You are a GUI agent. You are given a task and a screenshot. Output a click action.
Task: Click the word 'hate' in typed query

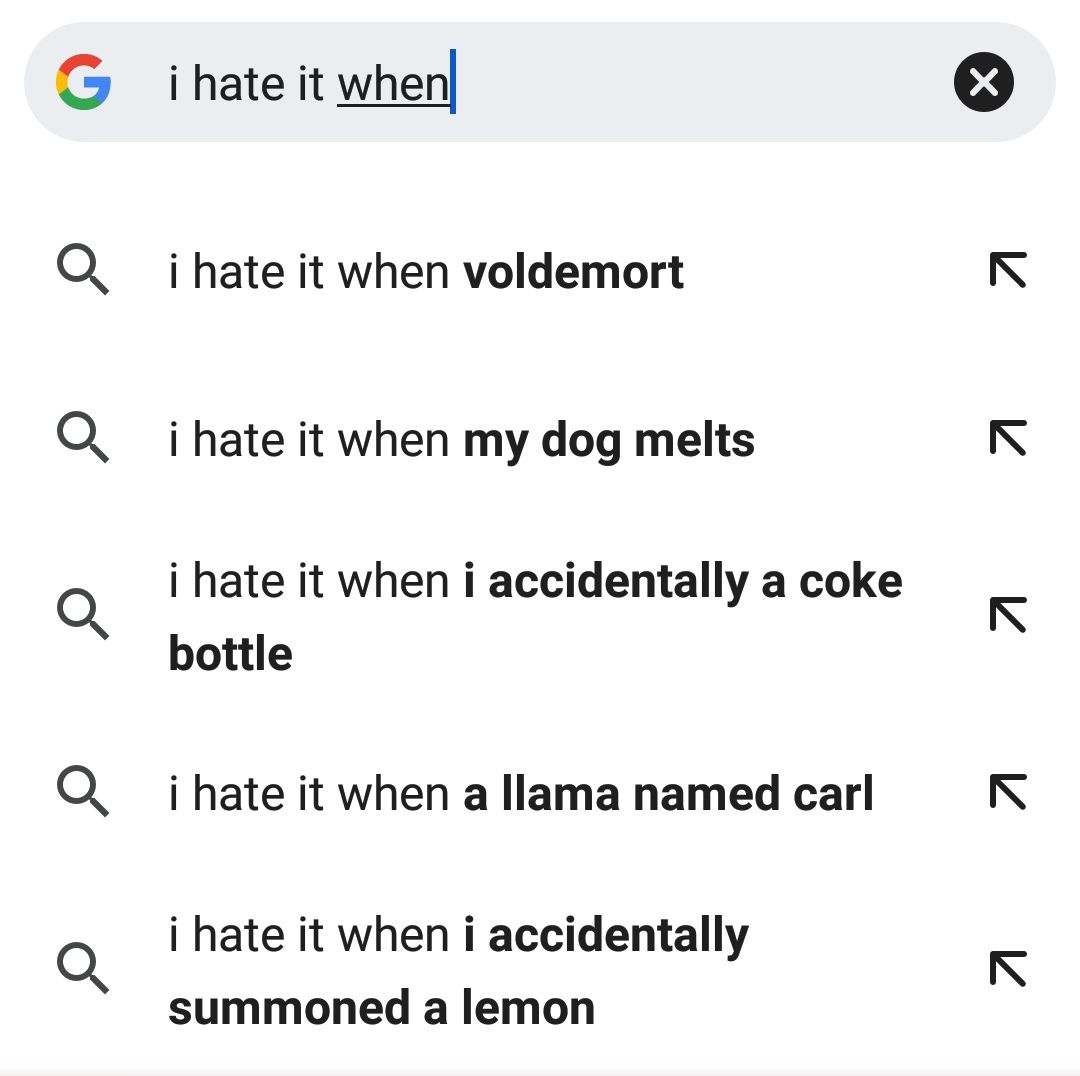point(238,84)
